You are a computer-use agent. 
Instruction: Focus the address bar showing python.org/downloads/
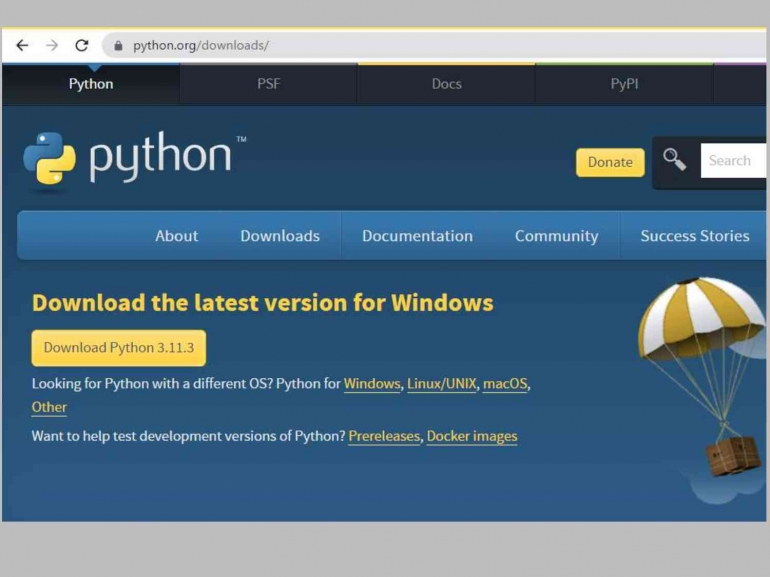click(434, 46)
